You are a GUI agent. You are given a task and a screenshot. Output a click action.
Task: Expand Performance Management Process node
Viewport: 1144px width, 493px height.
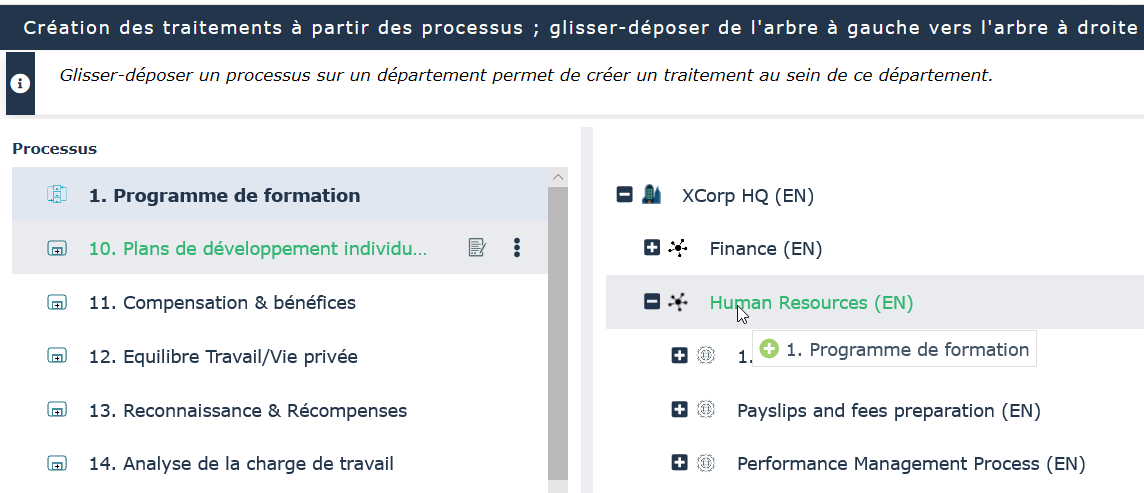(679, 463)
